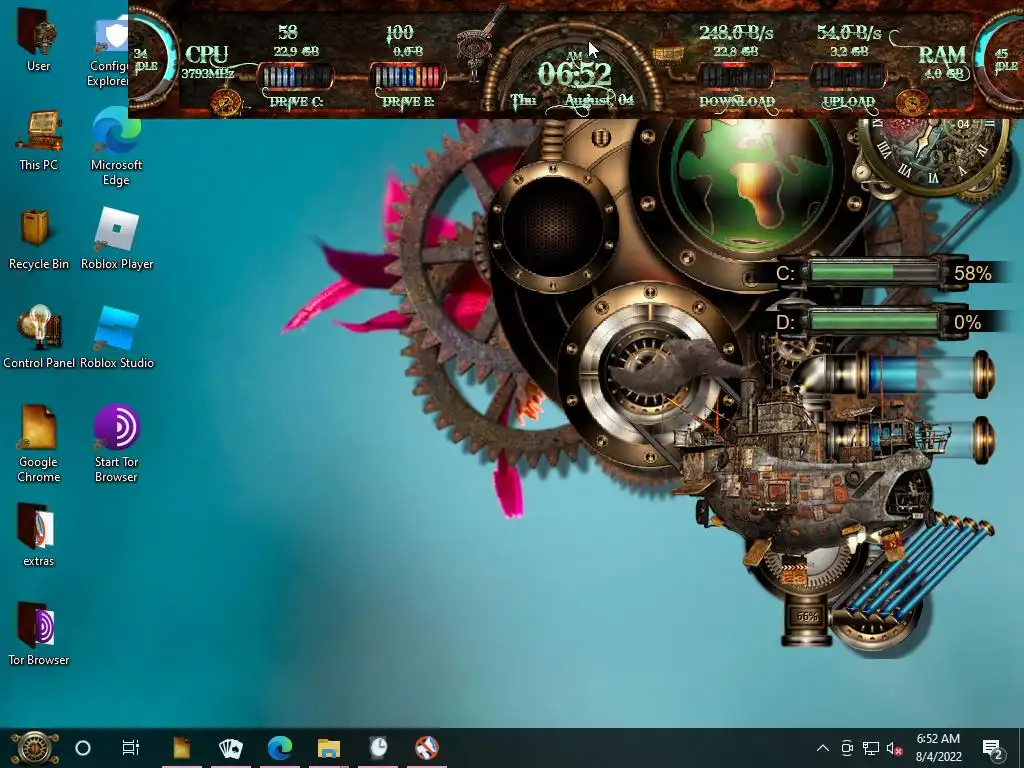Click the C: 58% disk bar gadget
Screen dimensions: 1024x768
883,272
